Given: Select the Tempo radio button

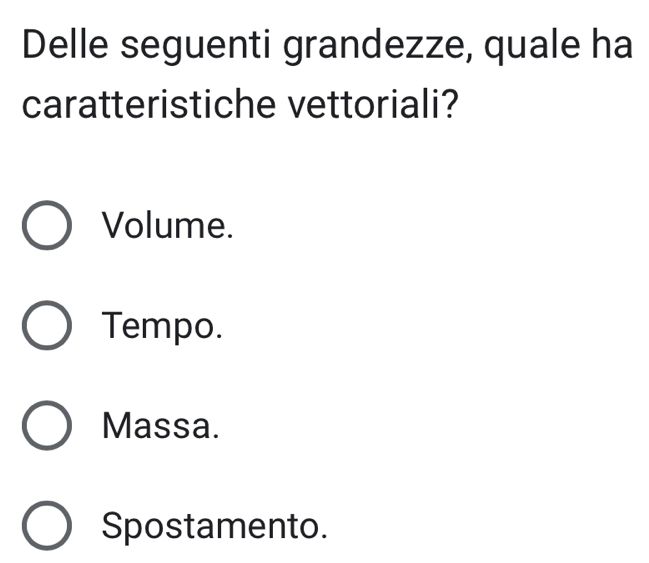Looking at the screenshot, I should point(46,327).
